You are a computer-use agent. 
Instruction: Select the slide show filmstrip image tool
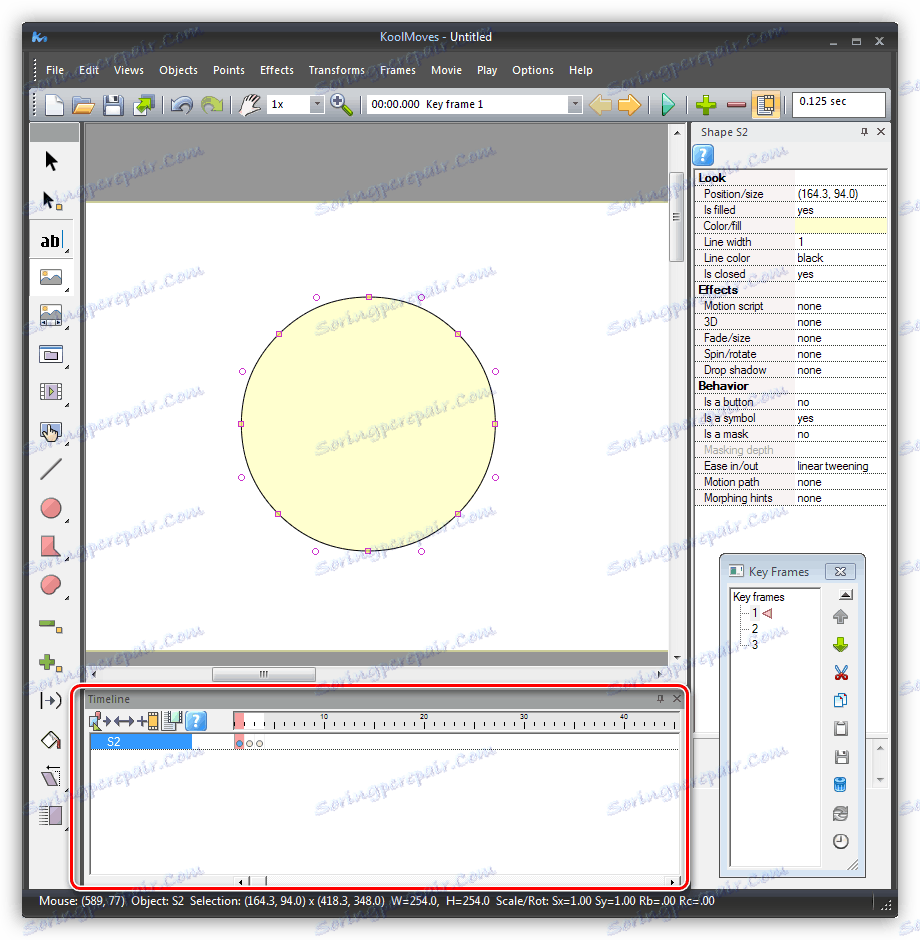click(51, 315)
